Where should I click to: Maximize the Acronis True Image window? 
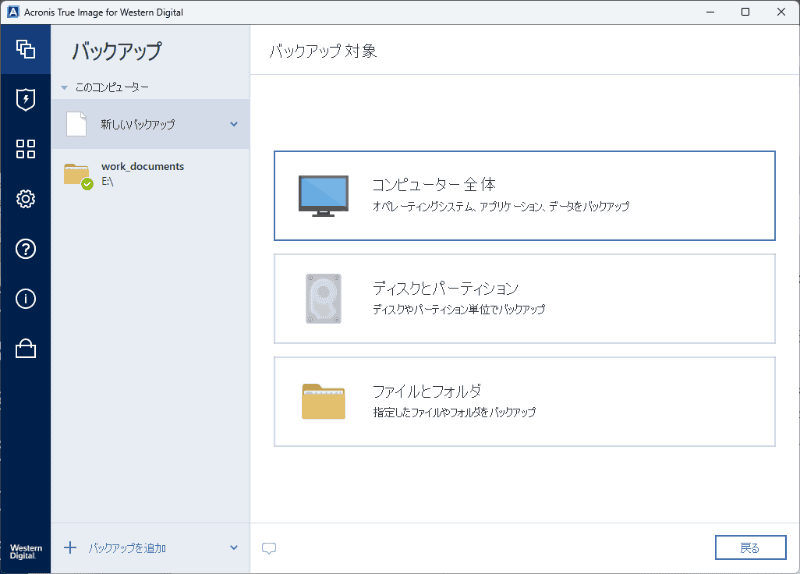pyautogui.click(x=745, y=12)
